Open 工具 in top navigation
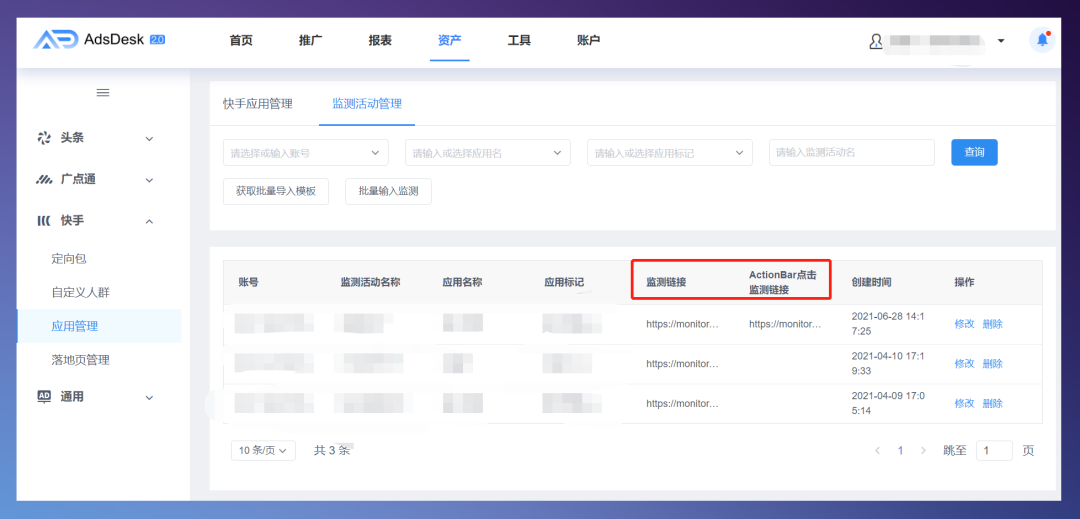The width and height of the screenshot is (1080, 519). click(x=519, y=41)
